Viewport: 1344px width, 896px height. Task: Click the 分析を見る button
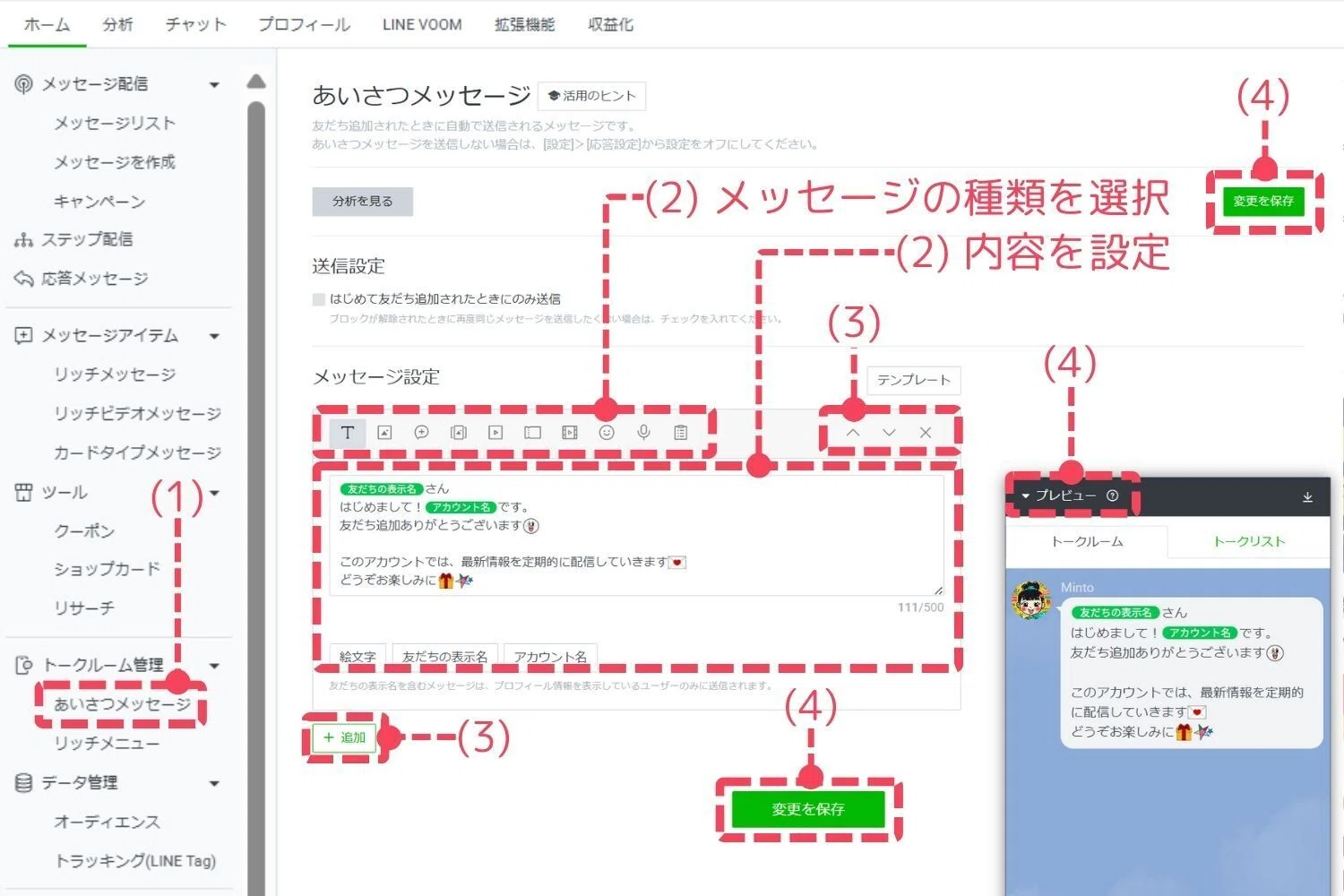click(363, 202)
